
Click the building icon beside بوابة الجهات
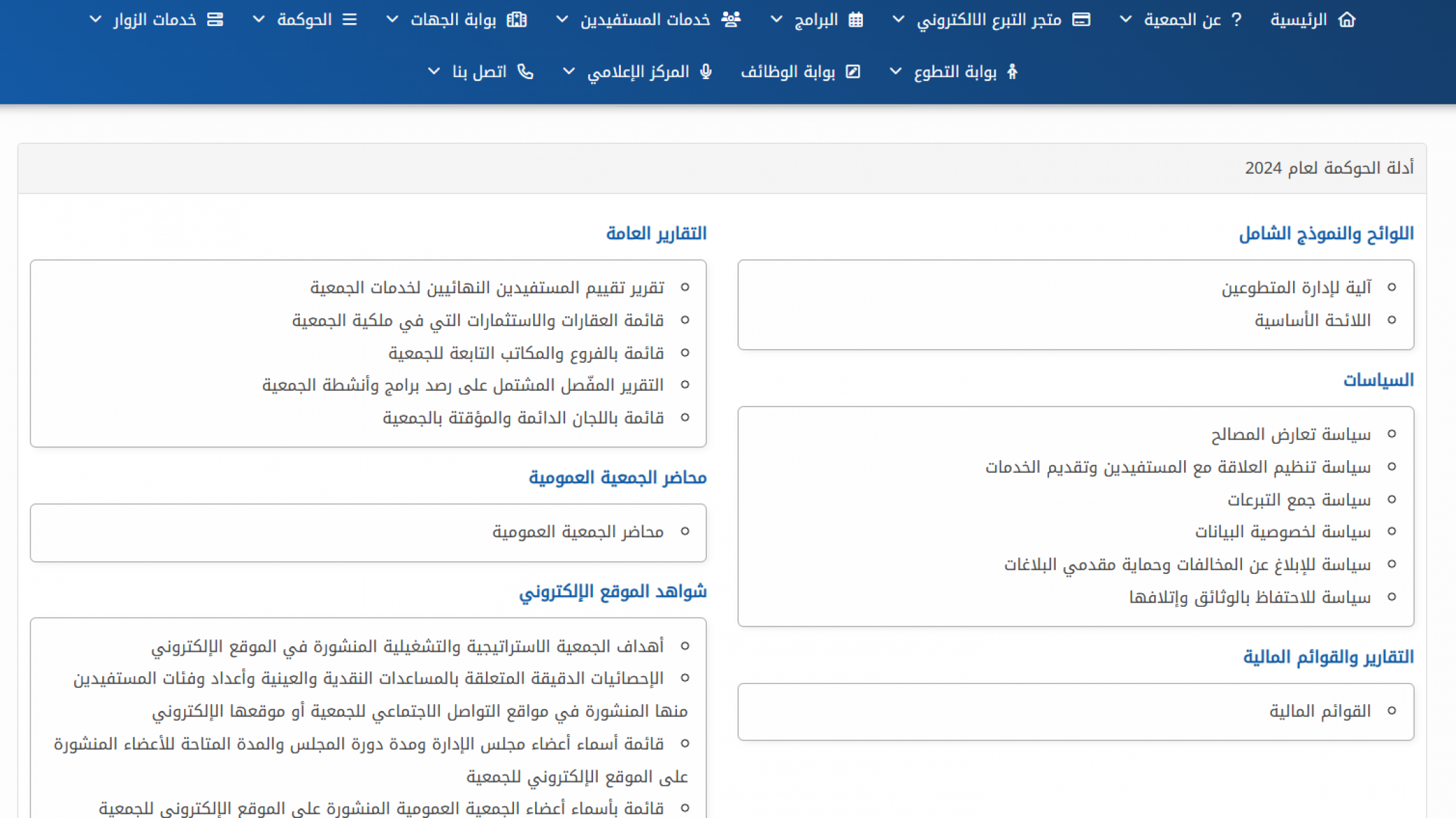(x=517, y=20)
